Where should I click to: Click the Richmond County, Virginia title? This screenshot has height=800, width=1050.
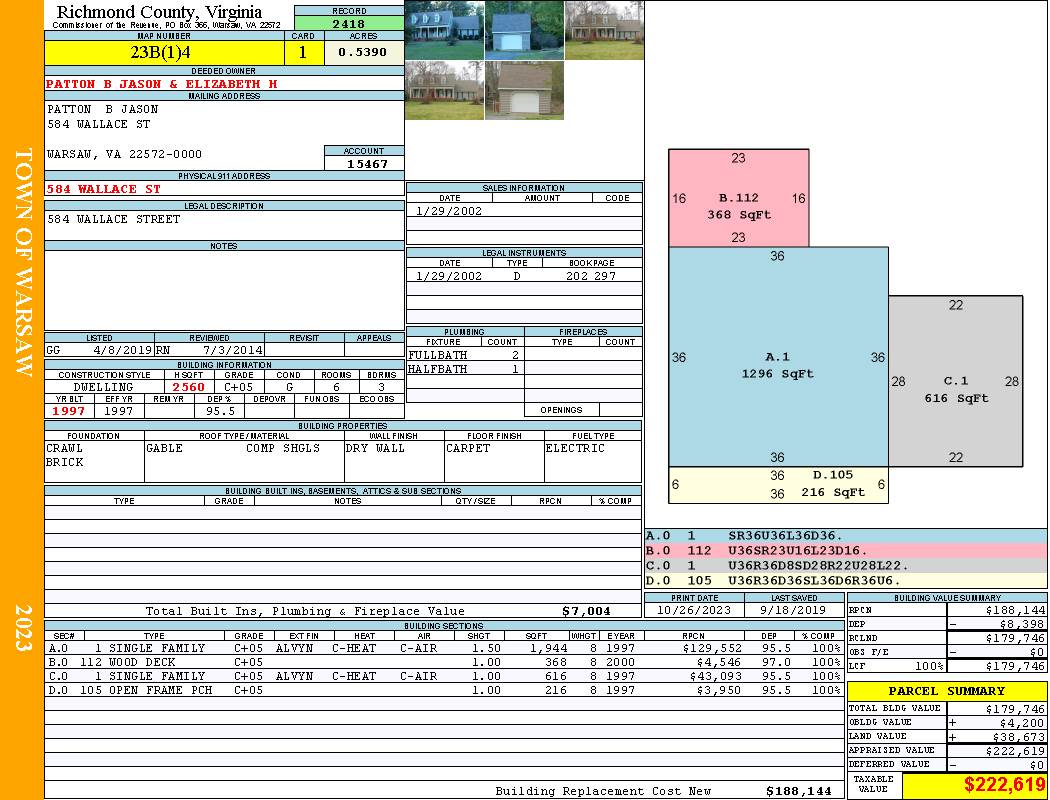pos(159,12)
